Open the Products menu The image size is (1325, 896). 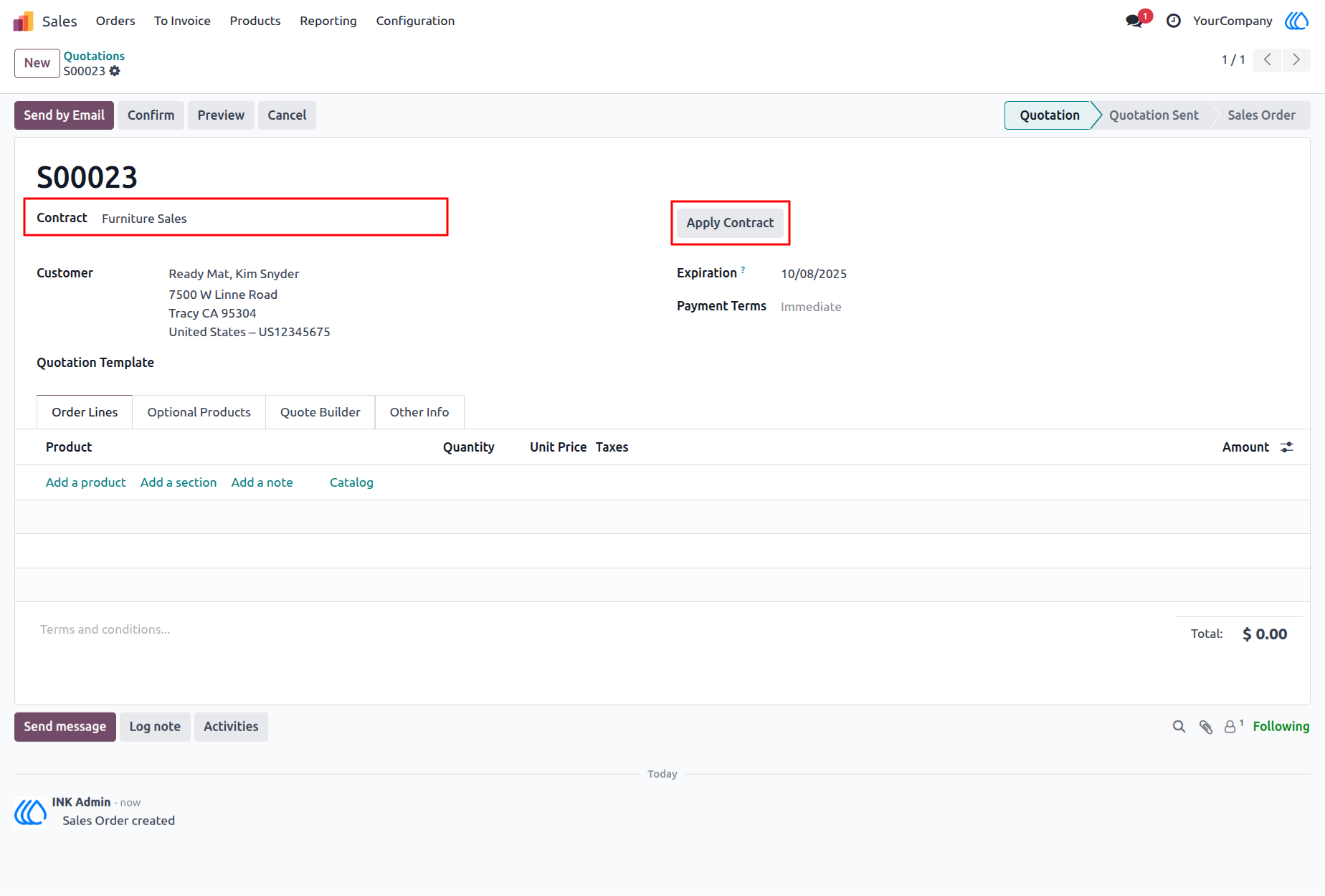point(255,21)
